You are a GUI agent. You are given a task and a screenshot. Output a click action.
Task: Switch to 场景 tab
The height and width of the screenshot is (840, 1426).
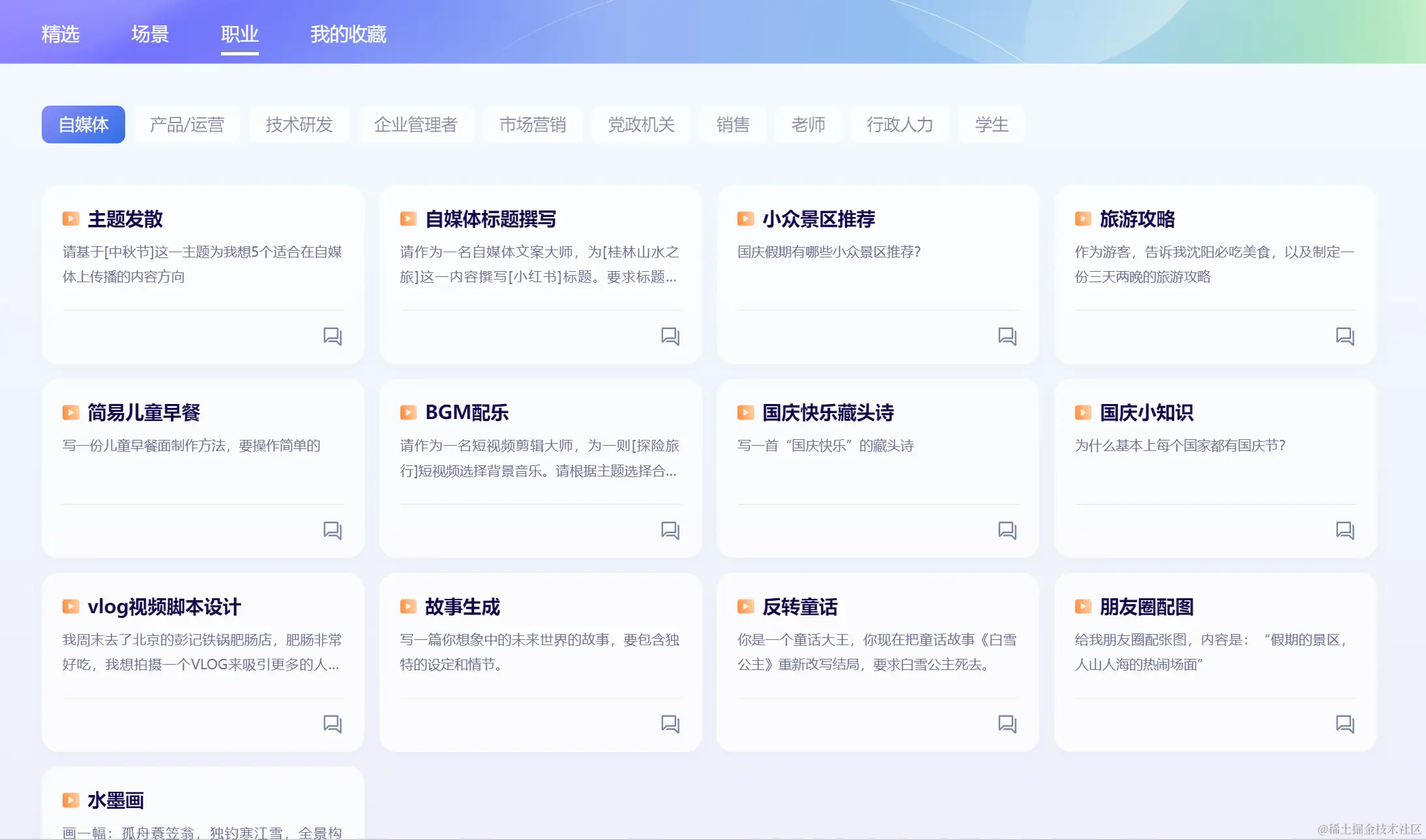click(150, 34)
